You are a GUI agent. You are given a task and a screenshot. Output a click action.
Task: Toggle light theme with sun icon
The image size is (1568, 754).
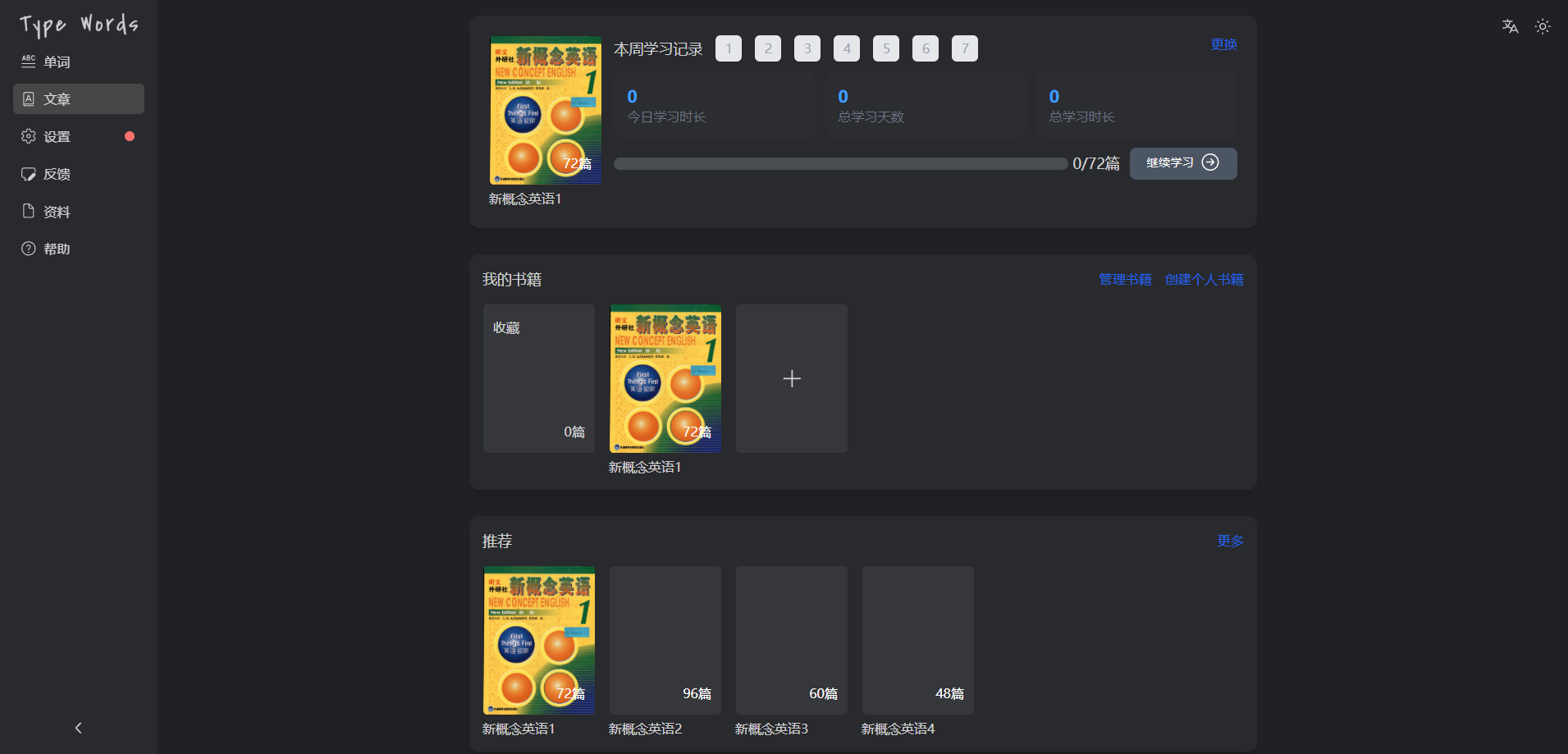[x=1543, y=26]
